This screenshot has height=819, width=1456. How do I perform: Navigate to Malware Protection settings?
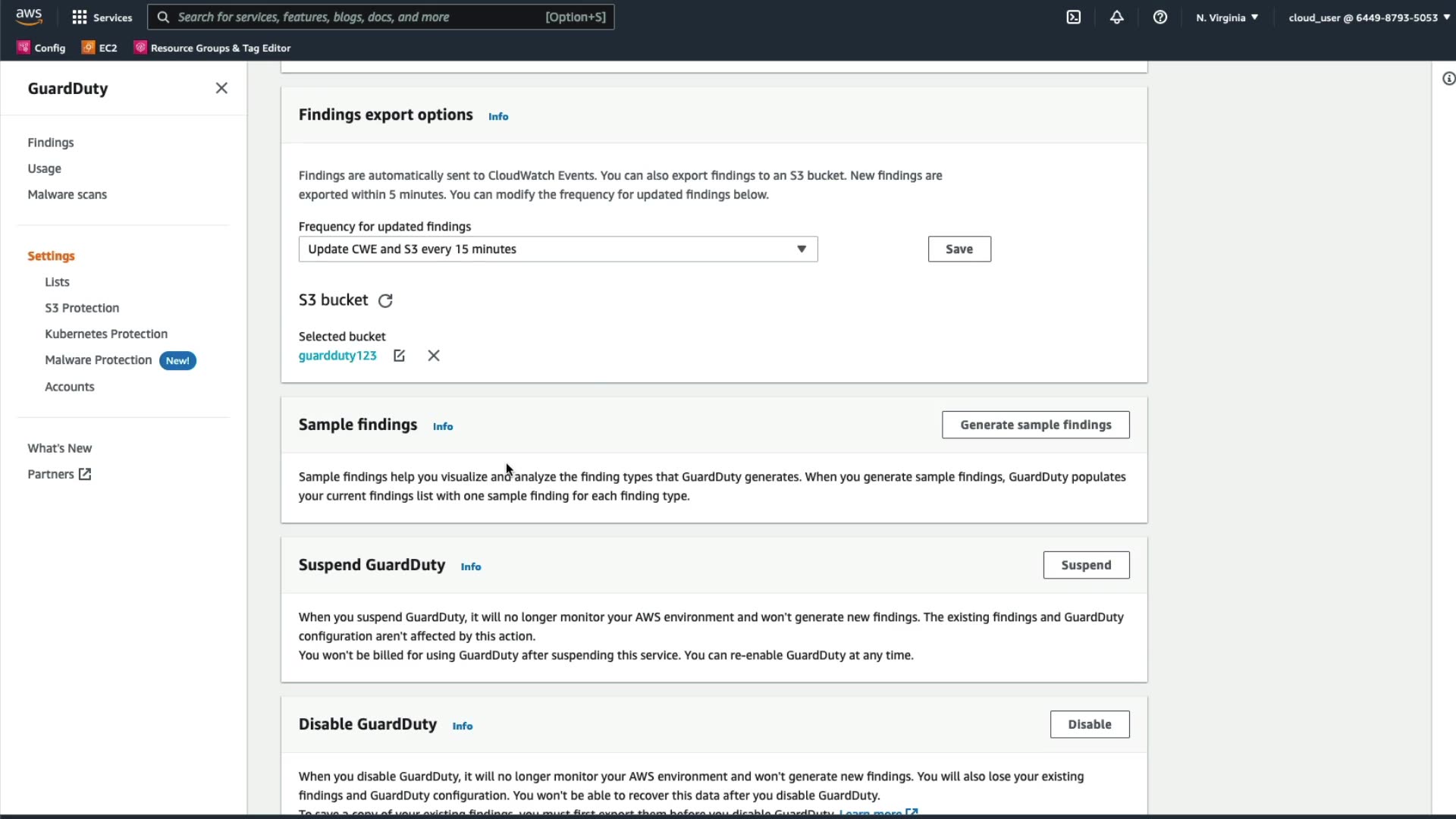tap(99, 360)
